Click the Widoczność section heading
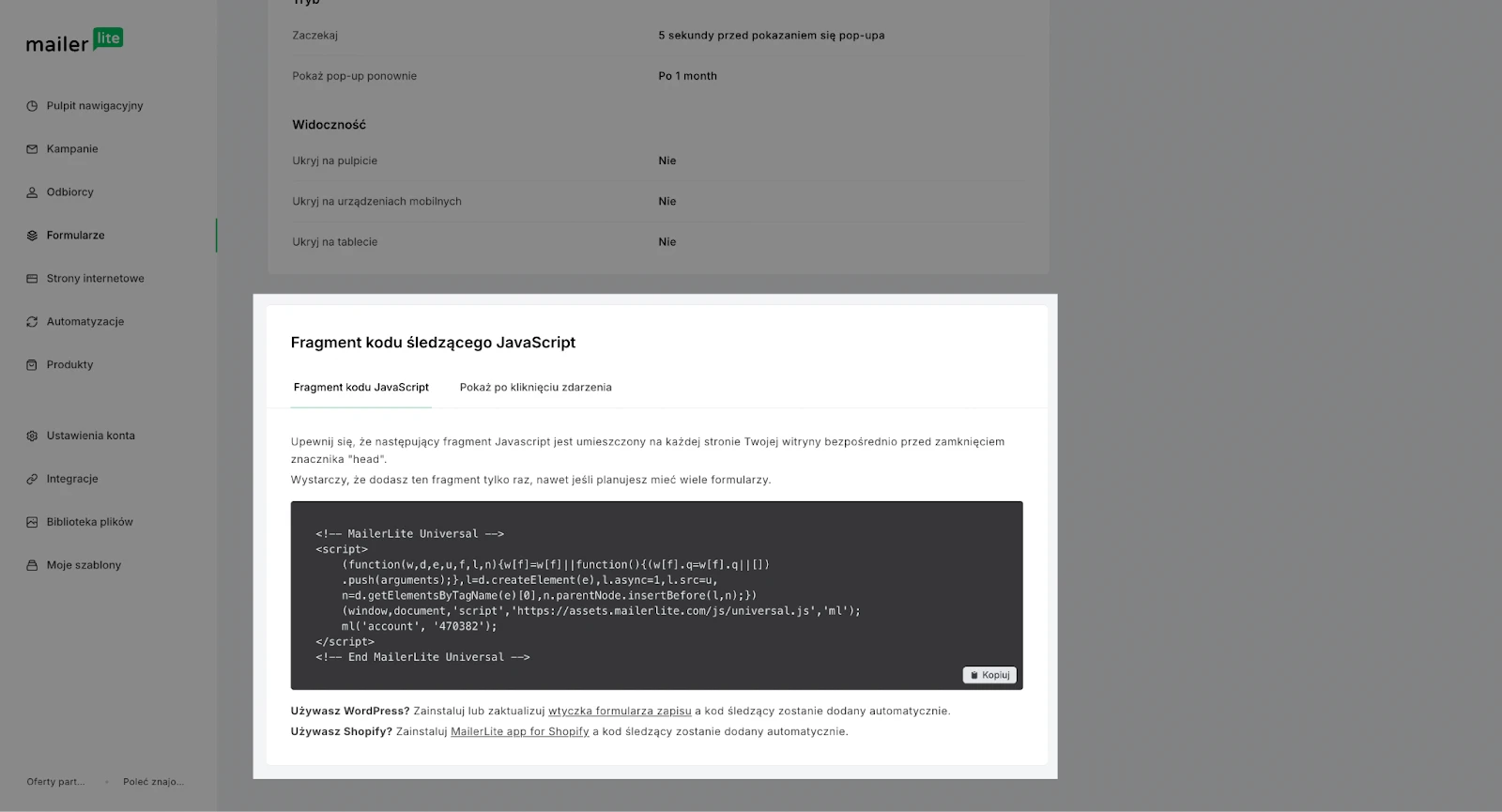The image size is (1502, 812). pos(329,125)
